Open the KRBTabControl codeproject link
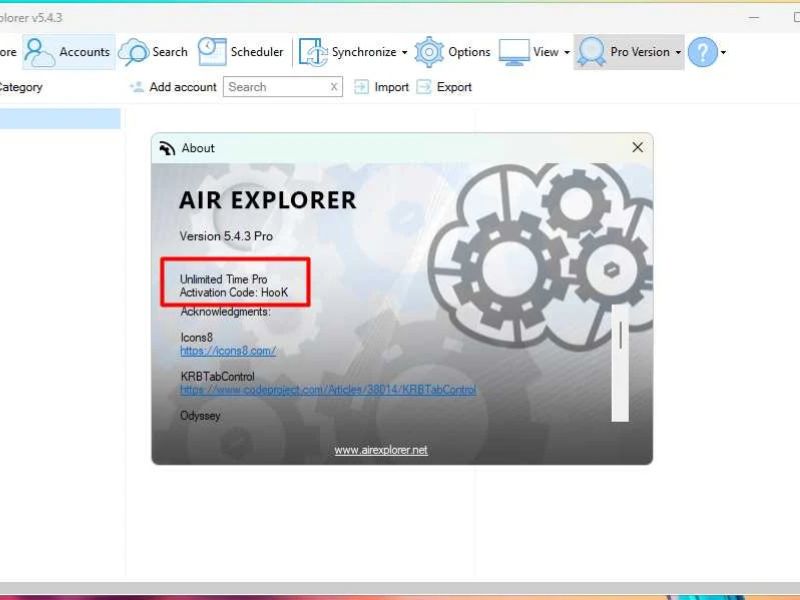Viewport: 800px width, 600px height. click(328, 390)
